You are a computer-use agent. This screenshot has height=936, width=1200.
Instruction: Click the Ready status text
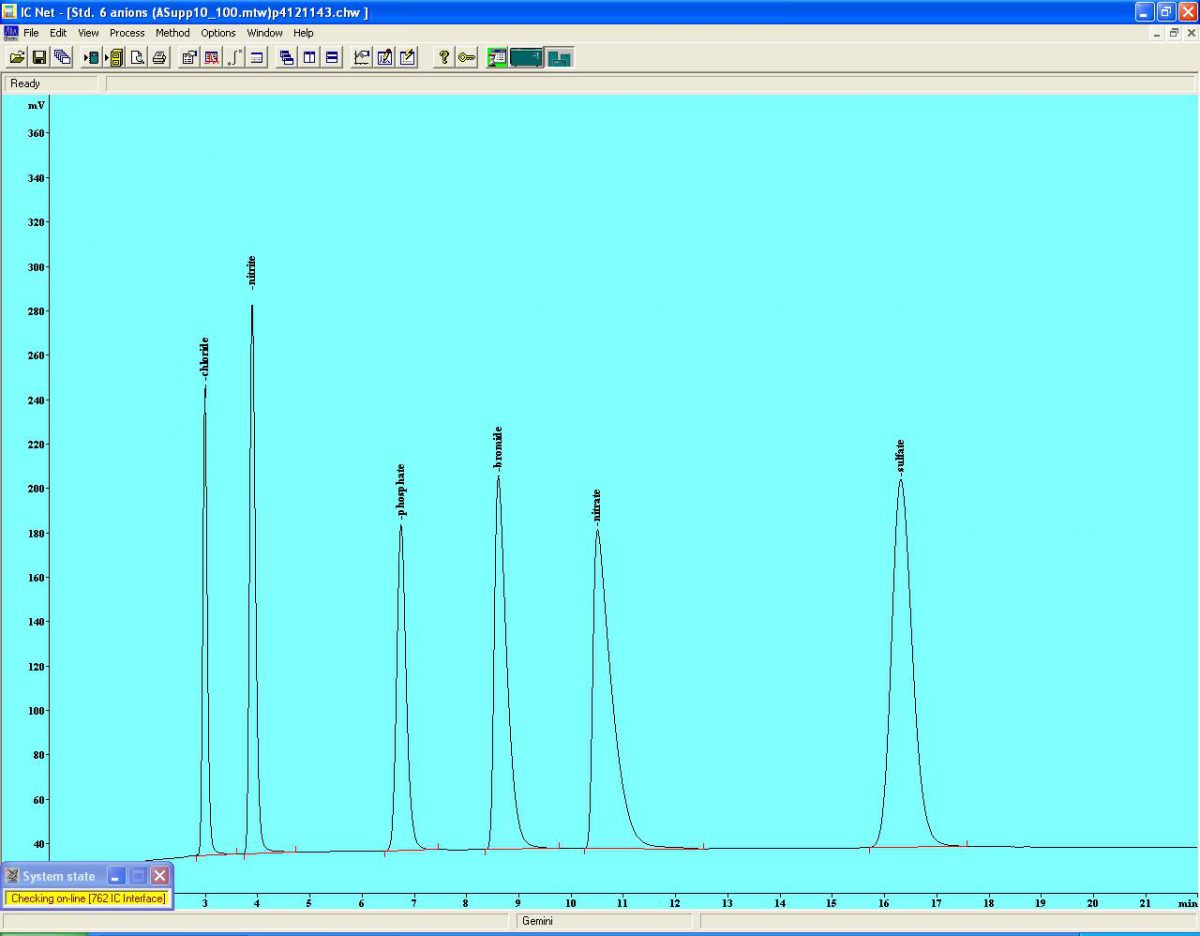click(26, 83)
